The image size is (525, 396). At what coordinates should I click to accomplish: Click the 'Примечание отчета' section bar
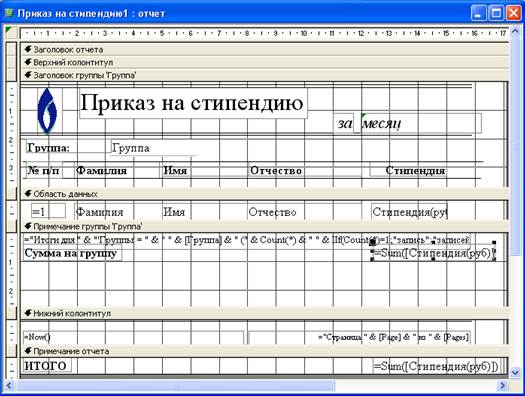tap(265, 351)
